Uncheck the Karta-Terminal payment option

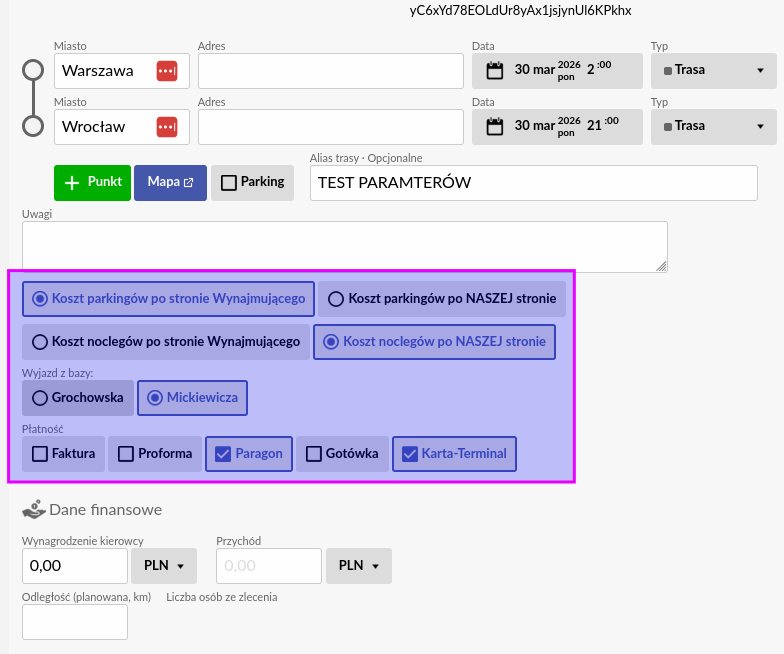454,454
